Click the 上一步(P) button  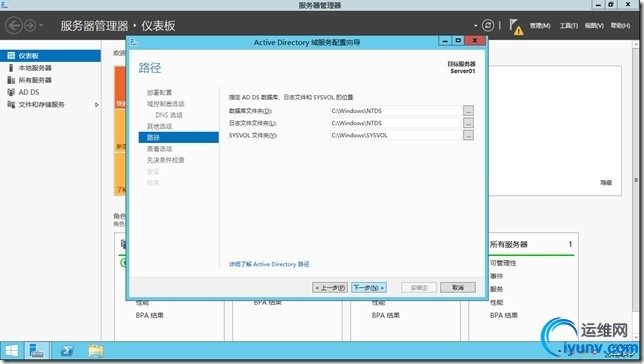click(x=330, y=288)
